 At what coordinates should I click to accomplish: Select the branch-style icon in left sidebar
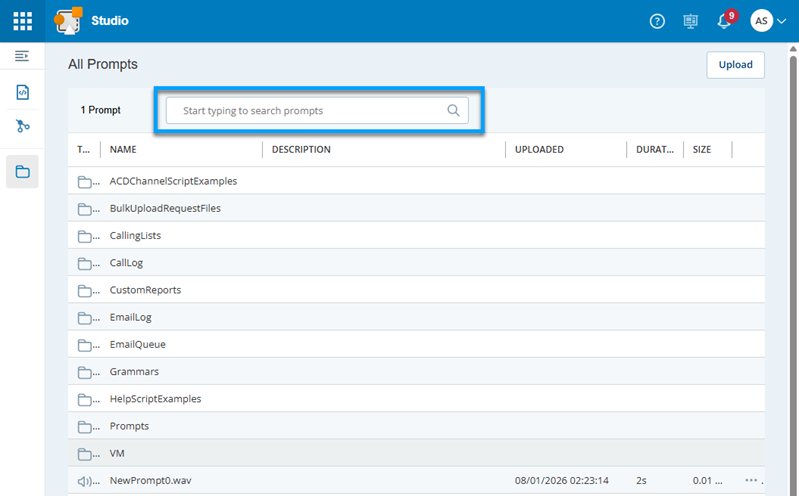tap(22, 126)
